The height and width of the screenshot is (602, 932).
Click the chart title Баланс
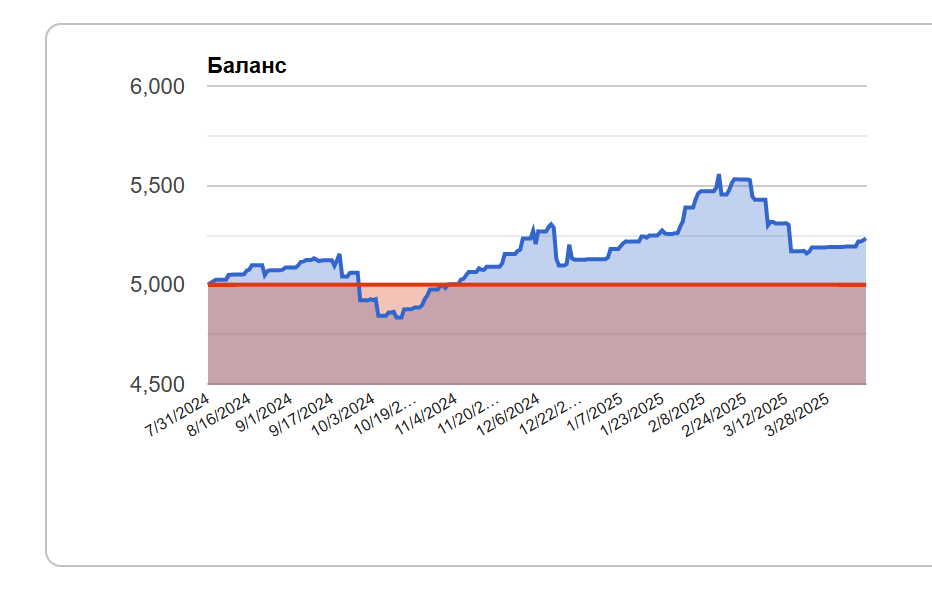click(x=247, y=65)
